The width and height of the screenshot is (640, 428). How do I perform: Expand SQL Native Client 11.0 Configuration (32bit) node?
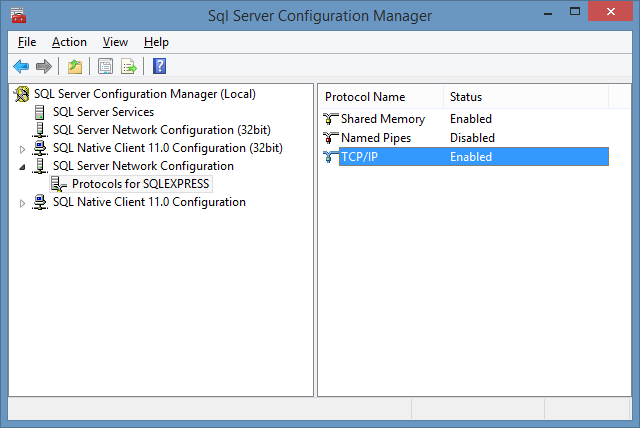[x=22, y=149]
